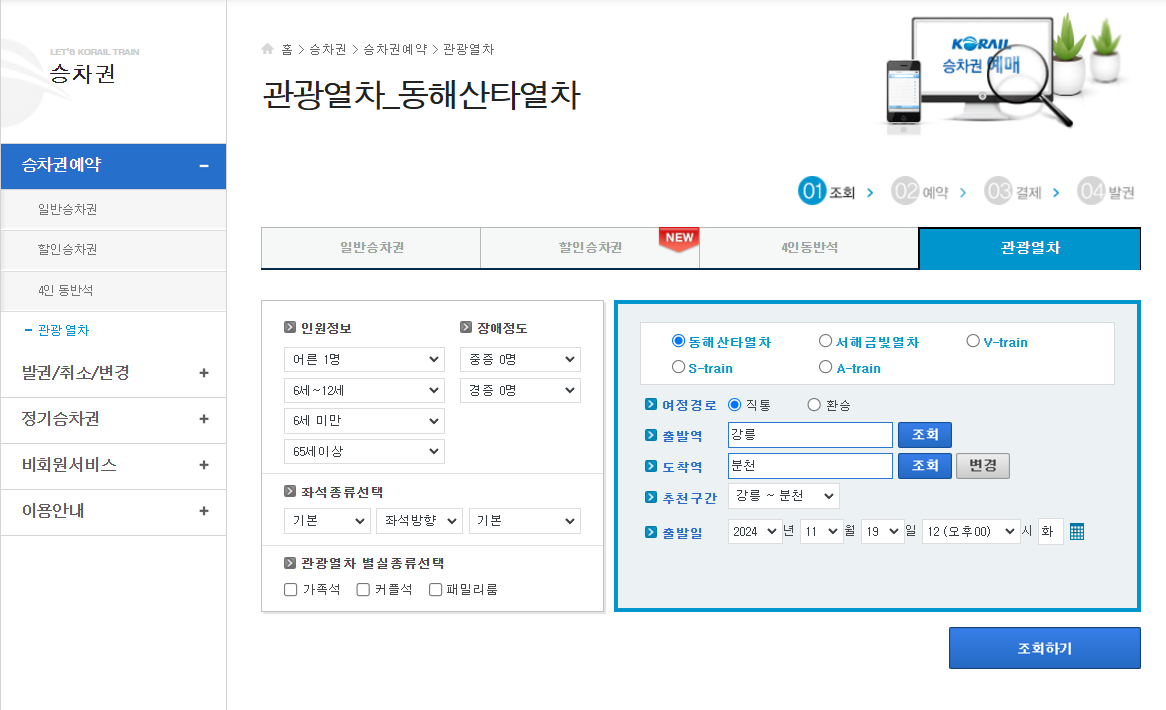Open 중증 0명 disability dropdown

point(521,359)
